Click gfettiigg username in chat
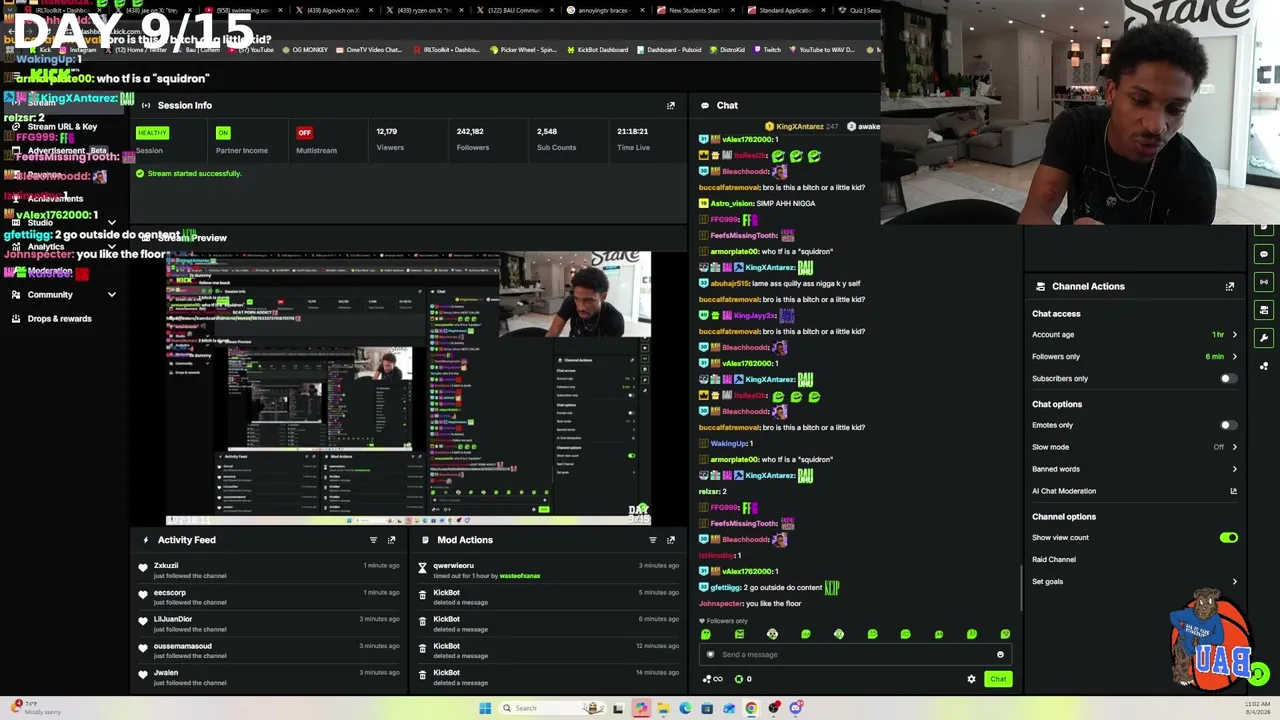 pos(725,588)
